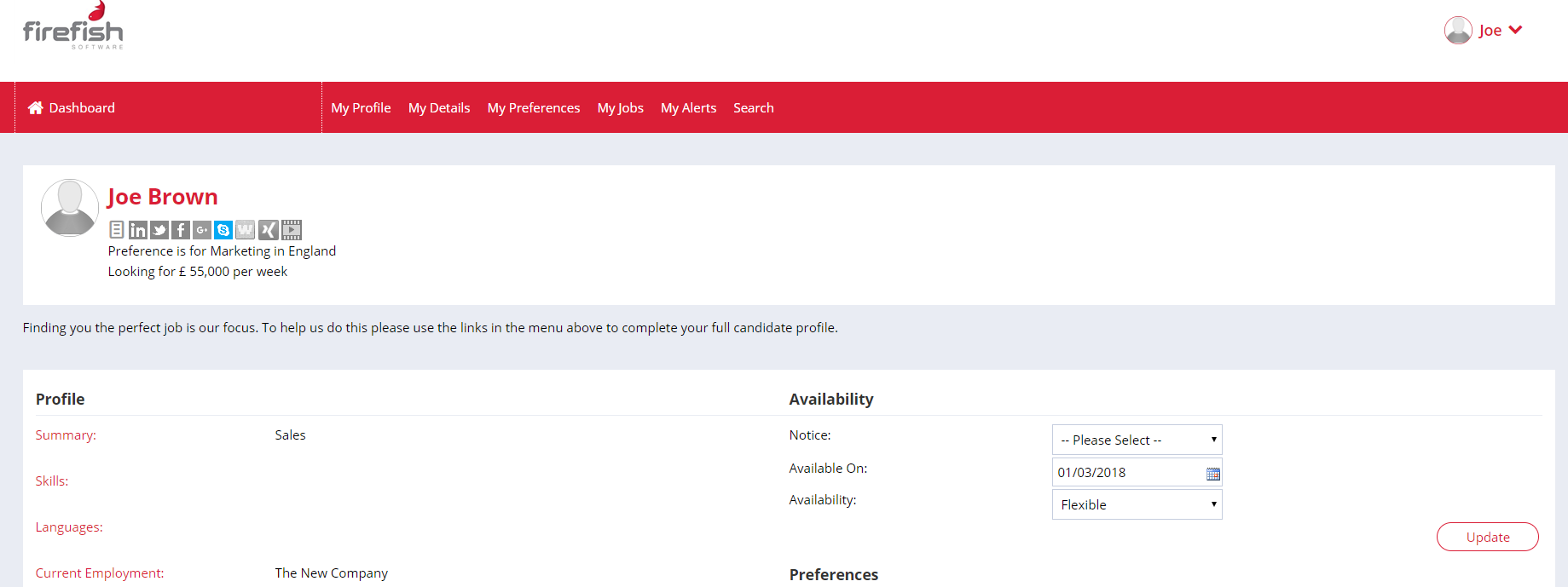
Task: Click the Current Employment label link
Action: [x=100, y=573]
